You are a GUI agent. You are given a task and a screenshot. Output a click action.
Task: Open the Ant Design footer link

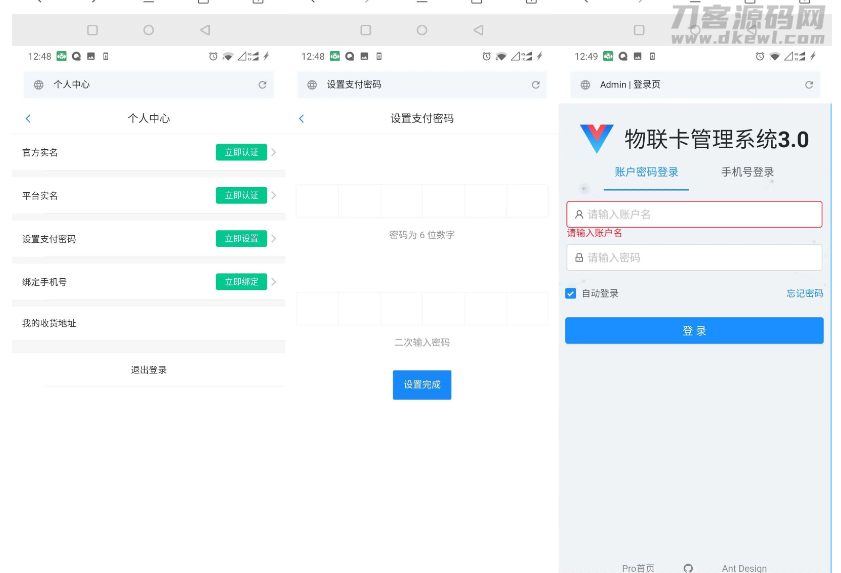pos(744,568)
